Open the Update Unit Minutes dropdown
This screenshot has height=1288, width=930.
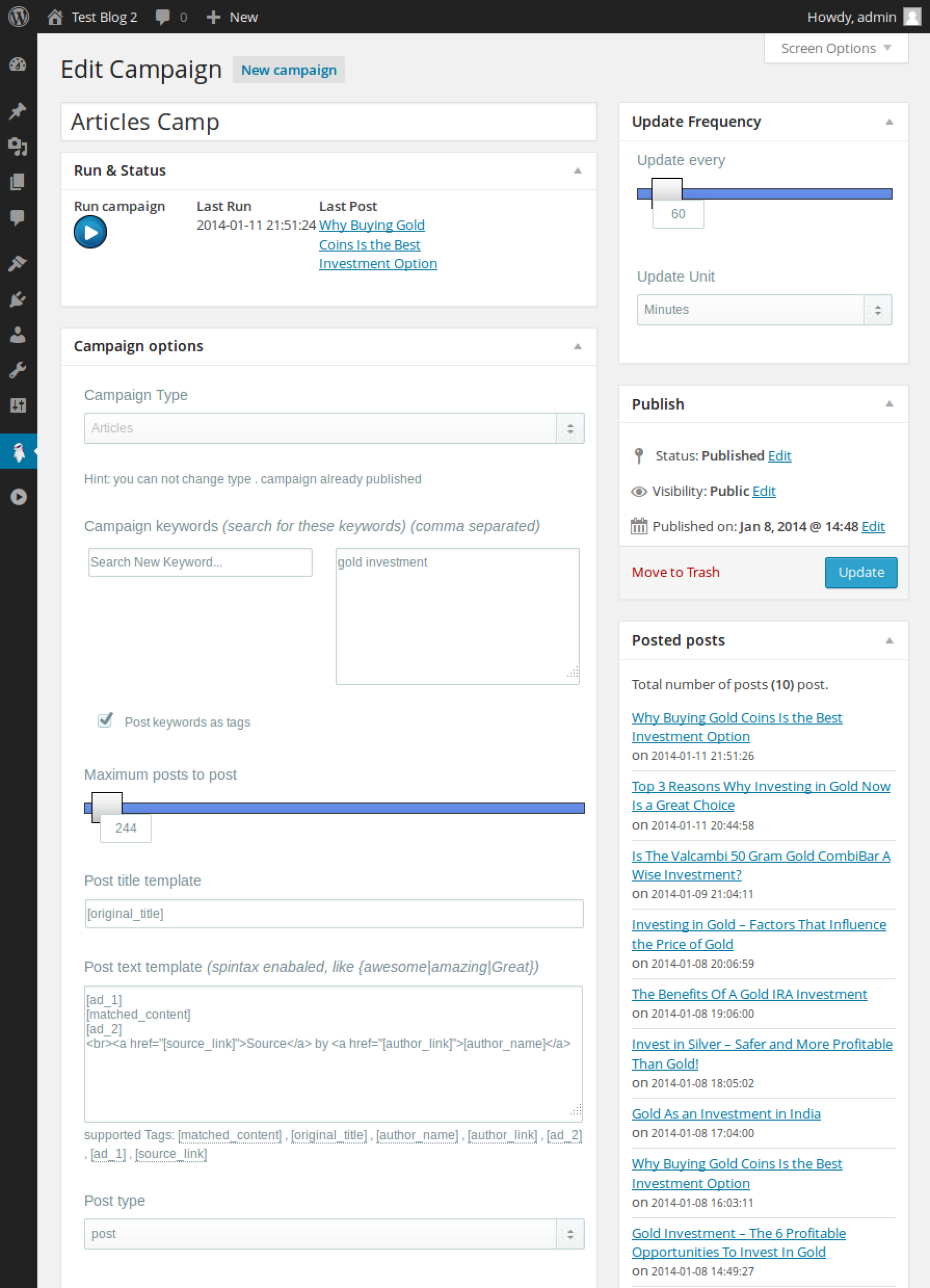pyautogui.click(x=764, y=310)
